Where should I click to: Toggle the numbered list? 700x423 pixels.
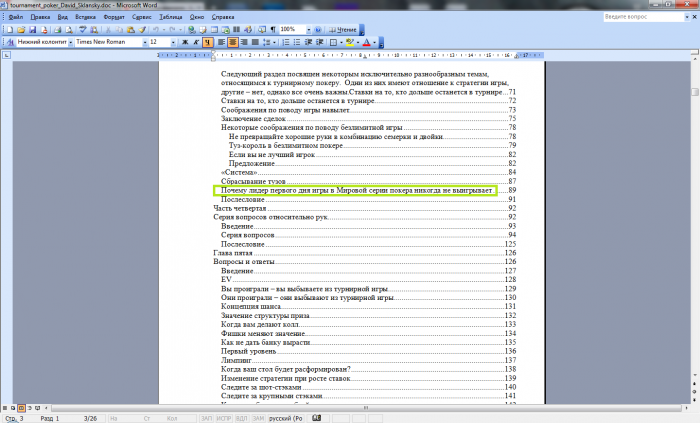[x=286, y=42]
